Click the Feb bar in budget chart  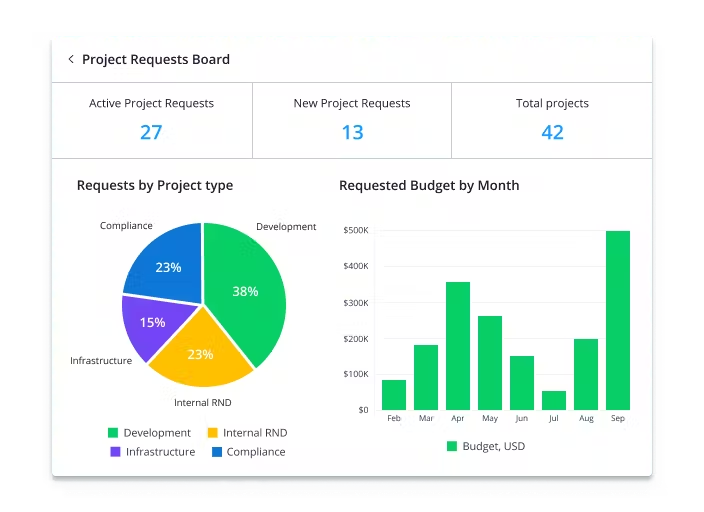pyautogui.click(x=394, y=395)
